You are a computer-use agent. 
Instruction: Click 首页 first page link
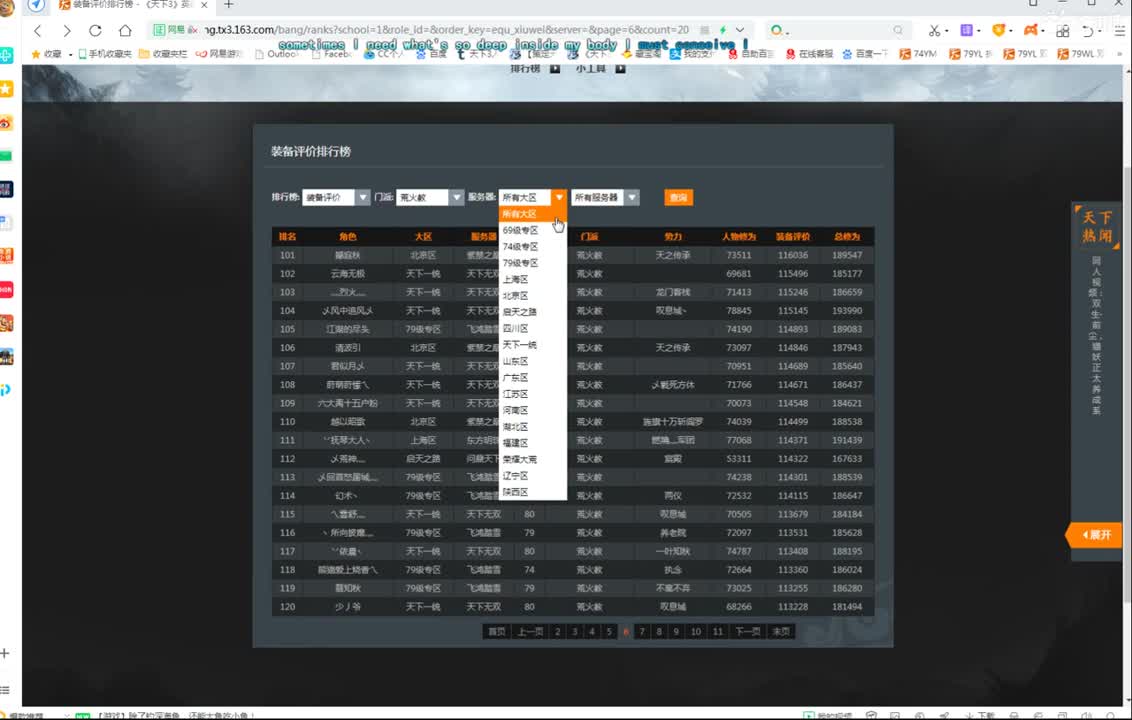(496, 632)
